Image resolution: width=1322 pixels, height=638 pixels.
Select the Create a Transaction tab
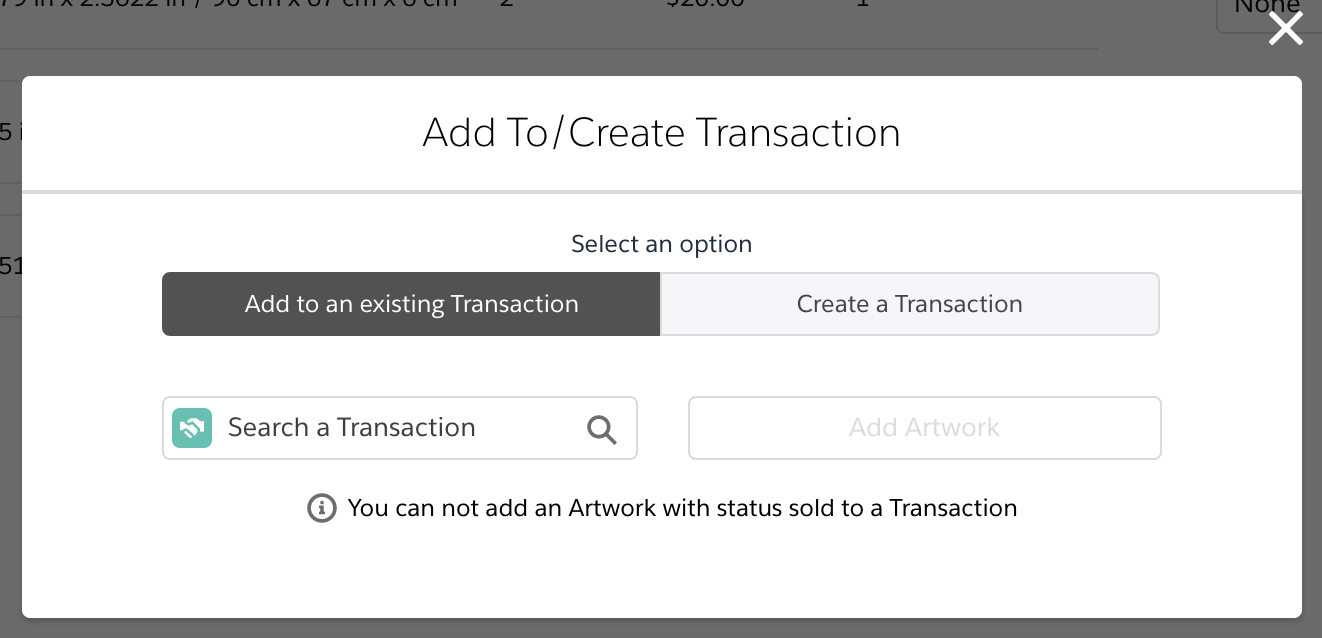coord(908,303)
